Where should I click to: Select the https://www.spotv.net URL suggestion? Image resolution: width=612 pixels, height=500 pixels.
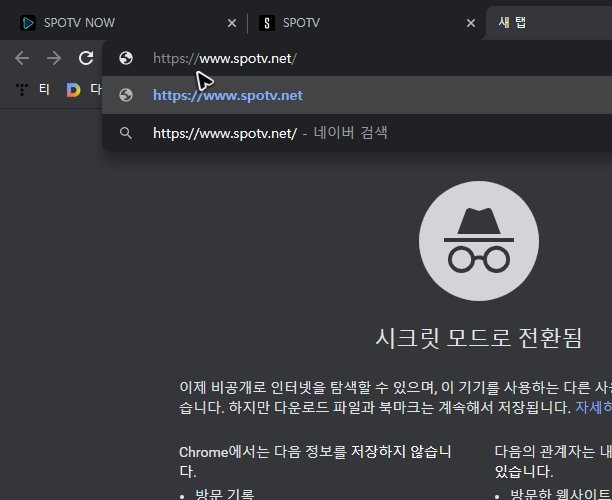tap(357, 95)
